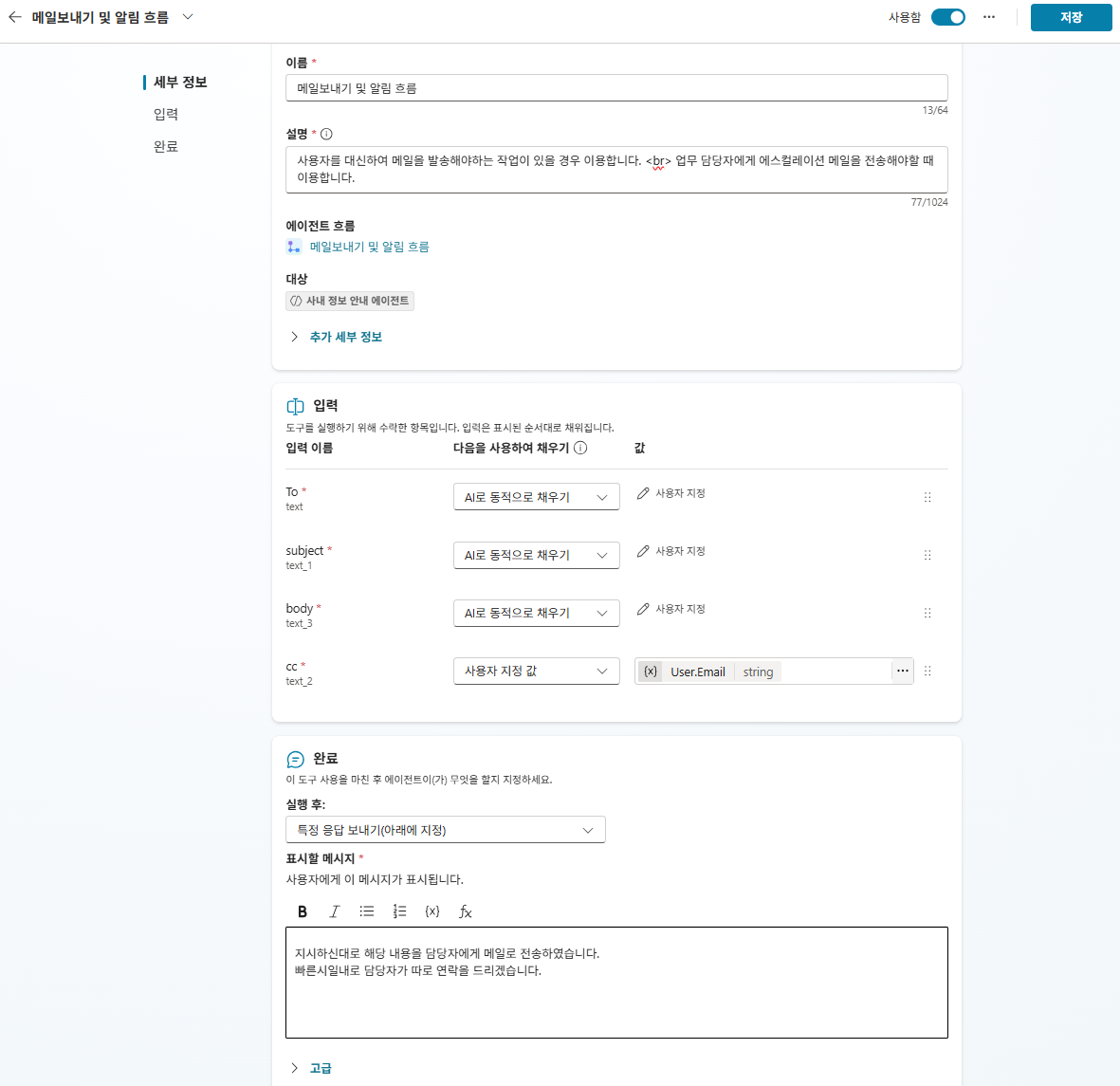
Task: Open the 실행 후 dropdown
Action: [x=446, y=830]
